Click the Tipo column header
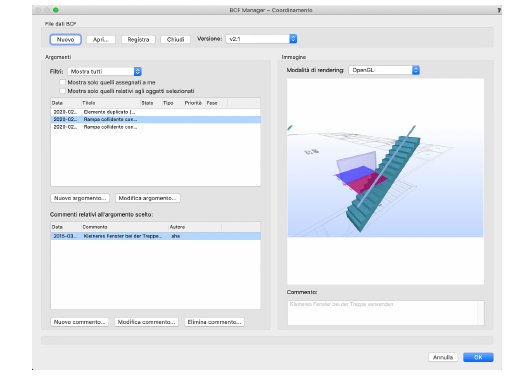The height and width of the screenshot is (383, 528). pyautogui.click(x=172, y=103)
